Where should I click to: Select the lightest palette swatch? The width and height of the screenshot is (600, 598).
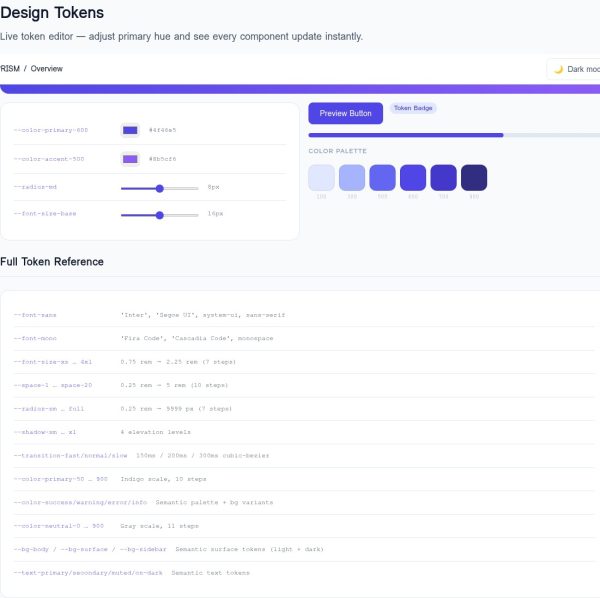click(x=321, y=178)
